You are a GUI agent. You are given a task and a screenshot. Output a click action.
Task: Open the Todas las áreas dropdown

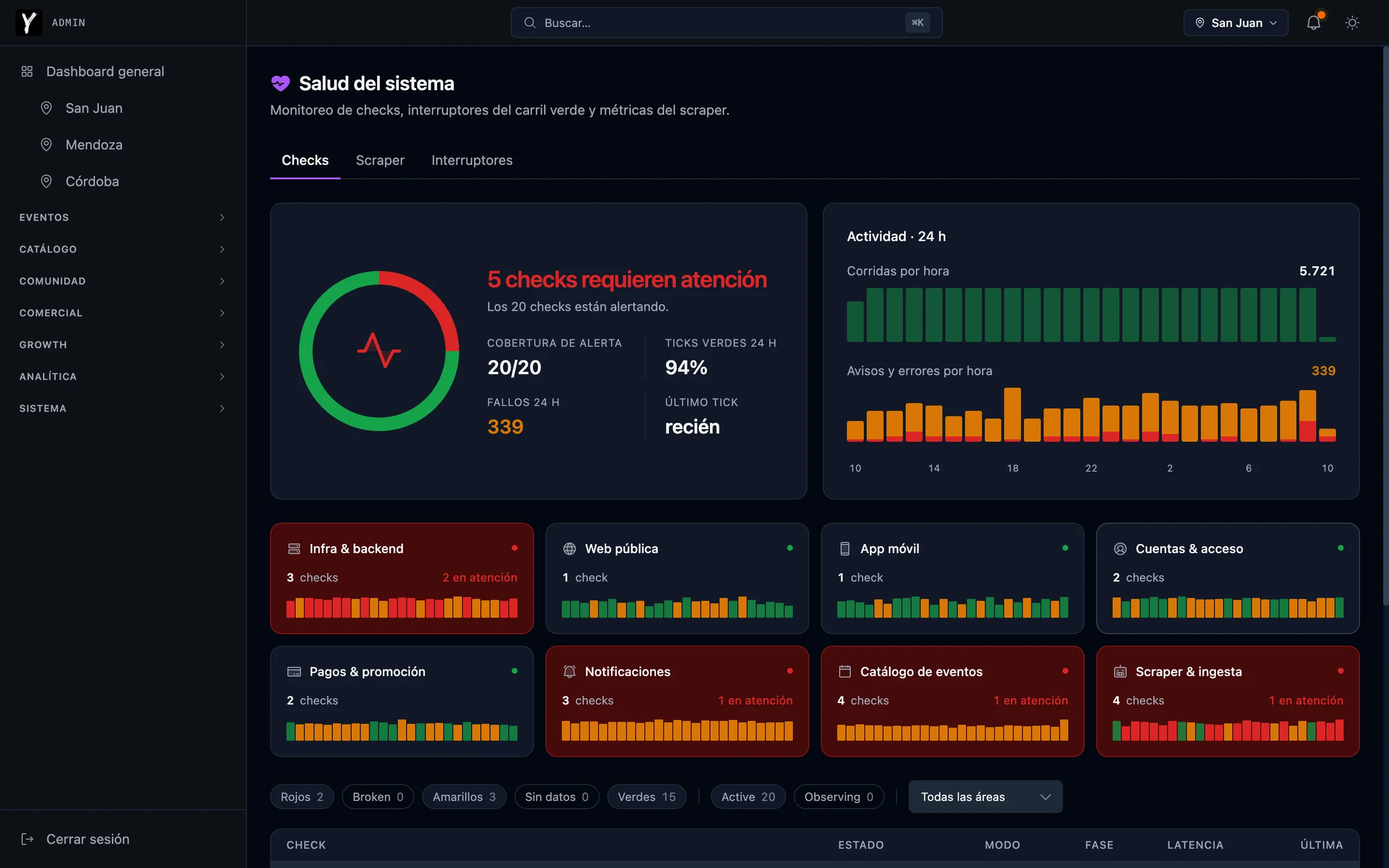coord(985,797)
